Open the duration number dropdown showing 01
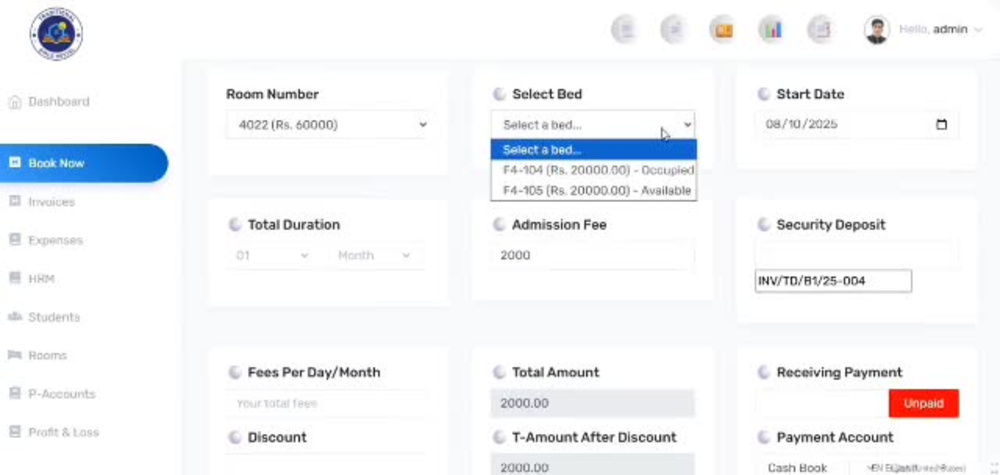 [272, 255]
